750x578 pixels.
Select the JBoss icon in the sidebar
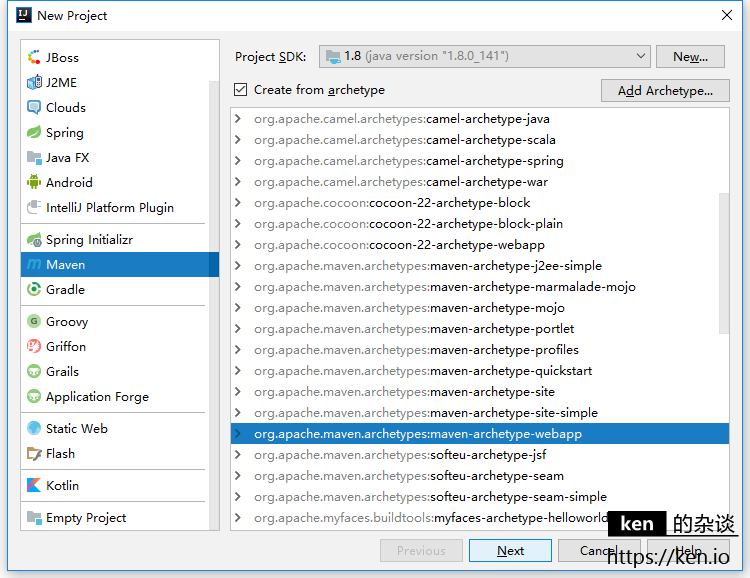[x=34, y=57]
